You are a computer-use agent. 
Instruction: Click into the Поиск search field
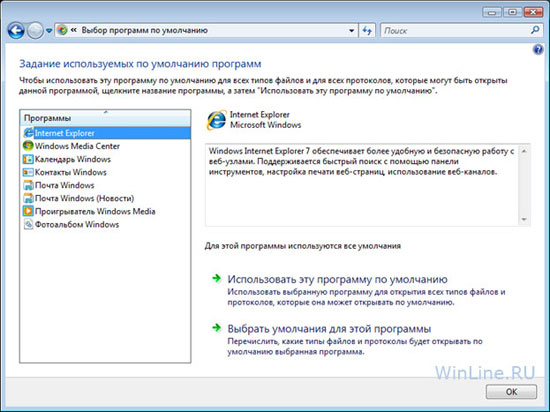click(x=455, y=31)
